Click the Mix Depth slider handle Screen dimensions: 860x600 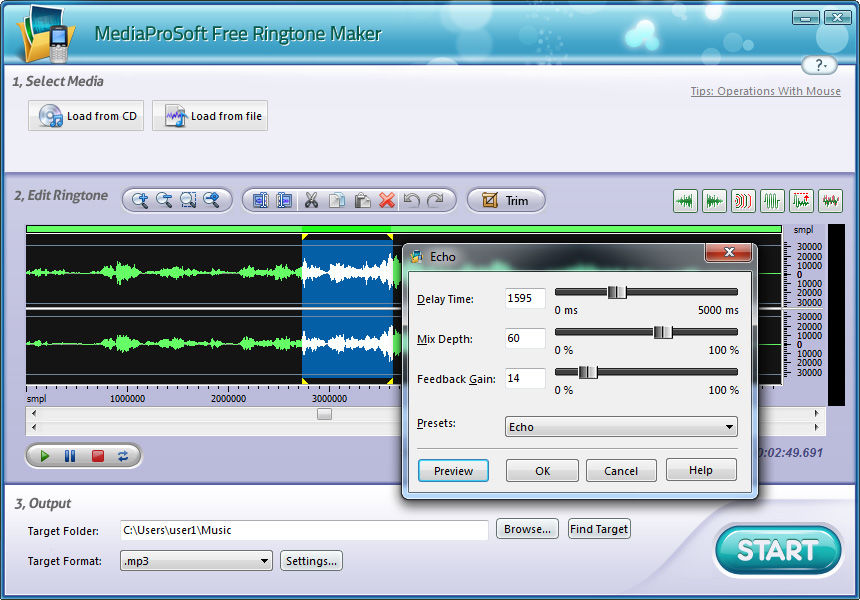point(663,332)
